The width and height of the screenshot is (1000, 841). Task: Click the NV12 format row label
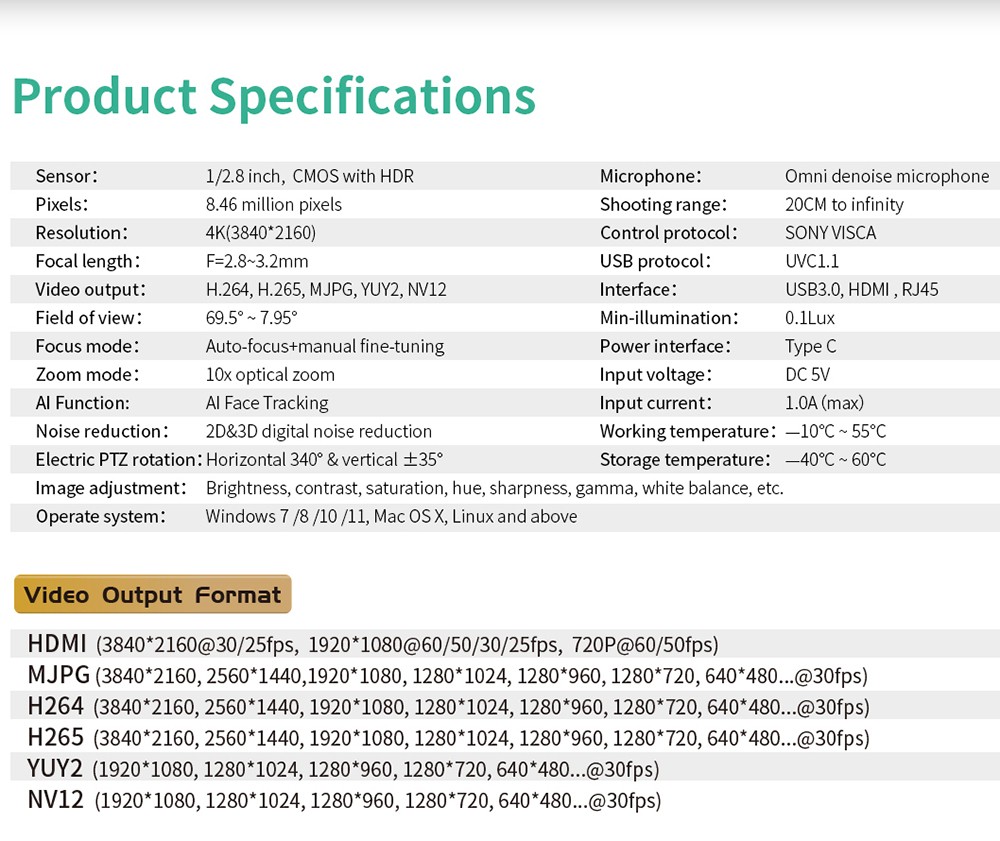point(56,800)
